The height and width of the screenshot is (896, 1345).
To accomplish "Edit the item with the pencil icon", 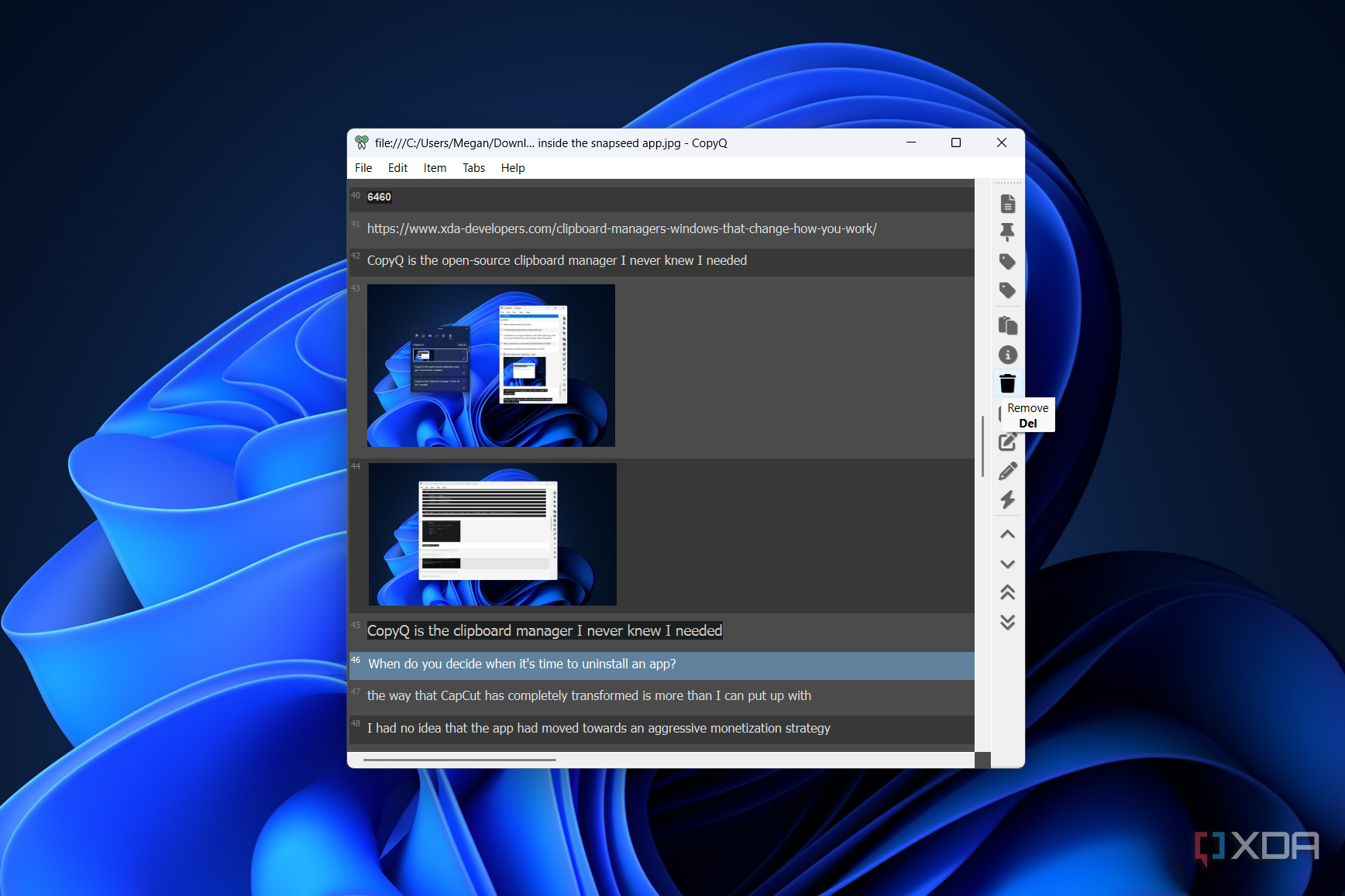I will click(x=1007, y=471).
